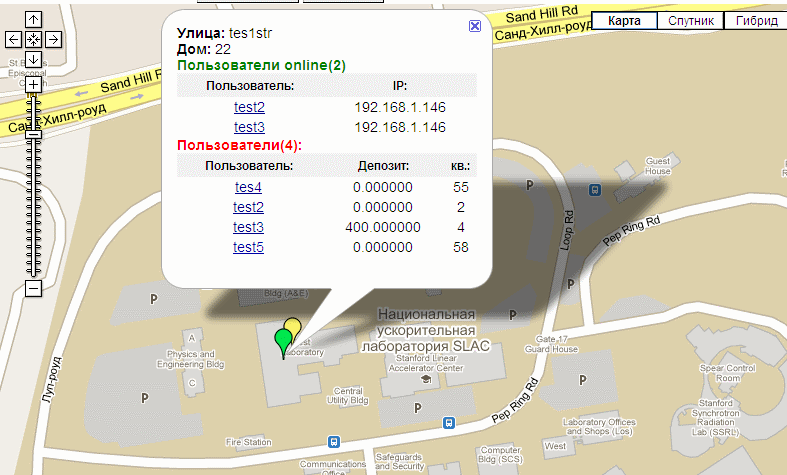The height and width of the screenshot is (475, 787).
Task: Pan the map down with arrow button
Action: [33, 59]
